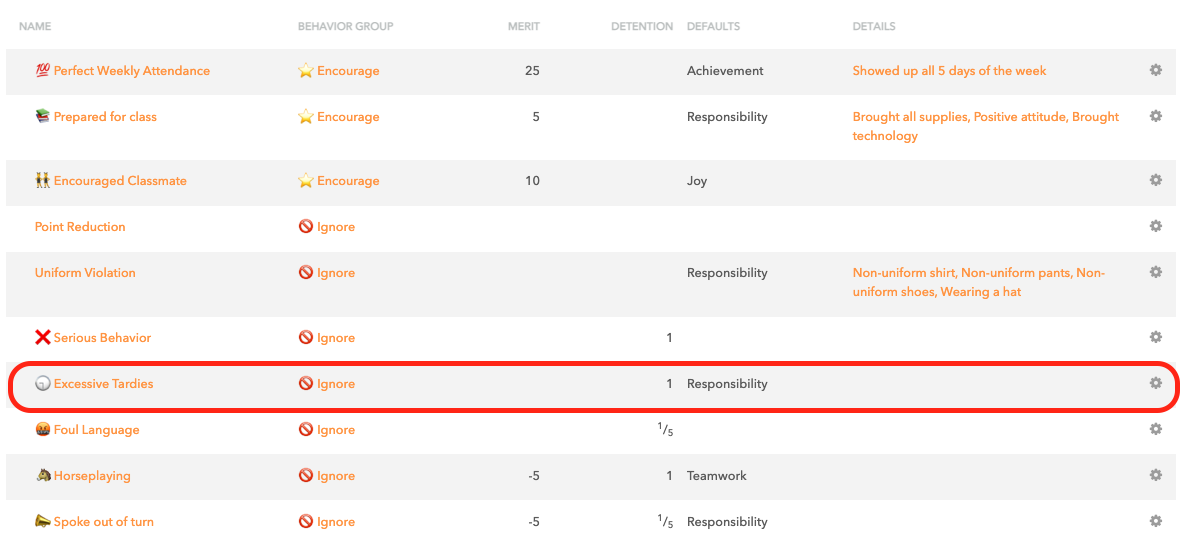Click gear icon in Horseplaying row
1183x542 pixels.
(1156, 475)
